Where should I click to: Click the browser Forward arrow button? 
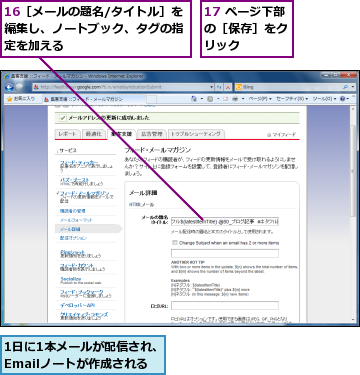[19, 87]
